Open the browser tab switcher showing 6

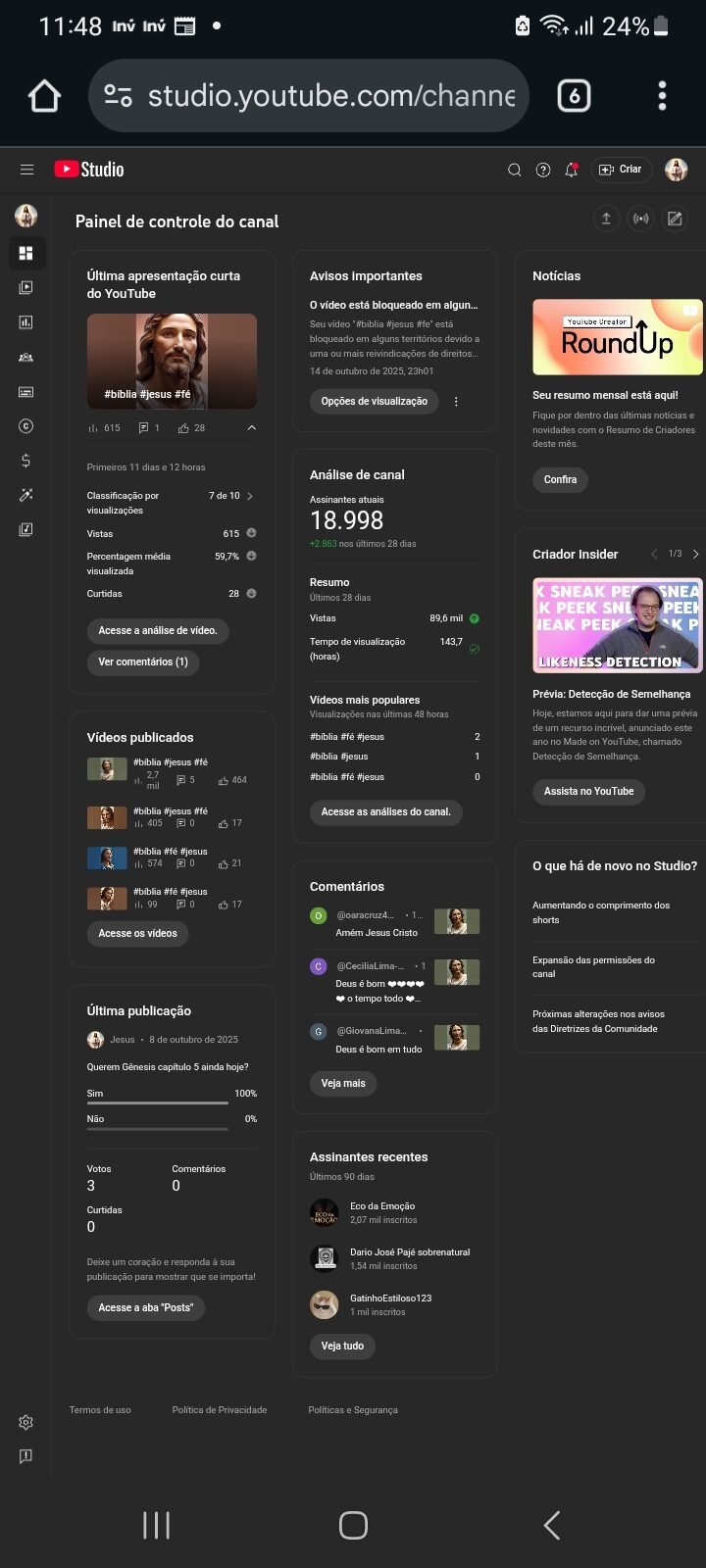coord(574,95)
